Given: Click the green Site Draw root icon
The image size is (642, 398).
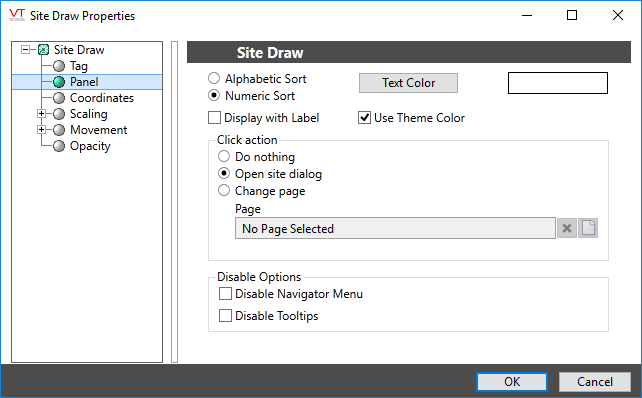Looking at the screenshot, I should pos(43,50).
